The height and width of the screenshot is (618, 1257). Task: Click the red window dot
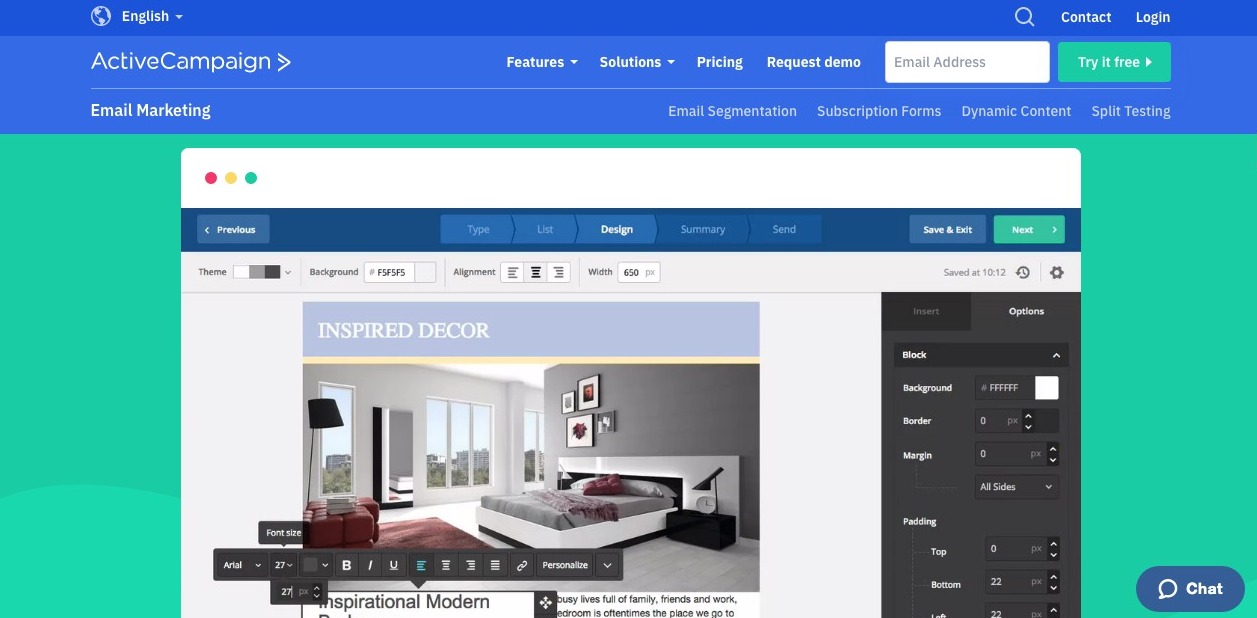[x=211, y=178]
